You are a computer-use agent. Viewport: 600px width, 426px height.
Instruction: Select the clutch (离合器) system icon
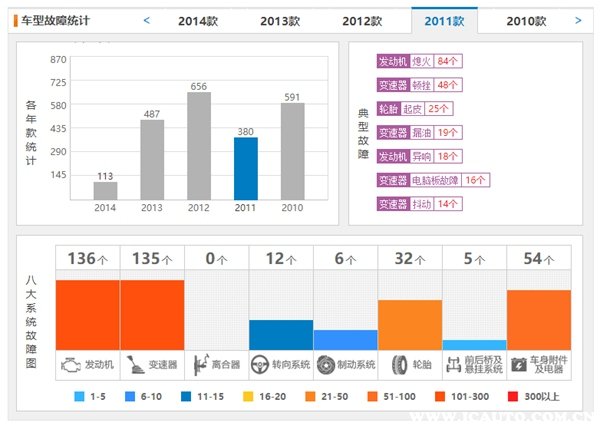(200, 365)
